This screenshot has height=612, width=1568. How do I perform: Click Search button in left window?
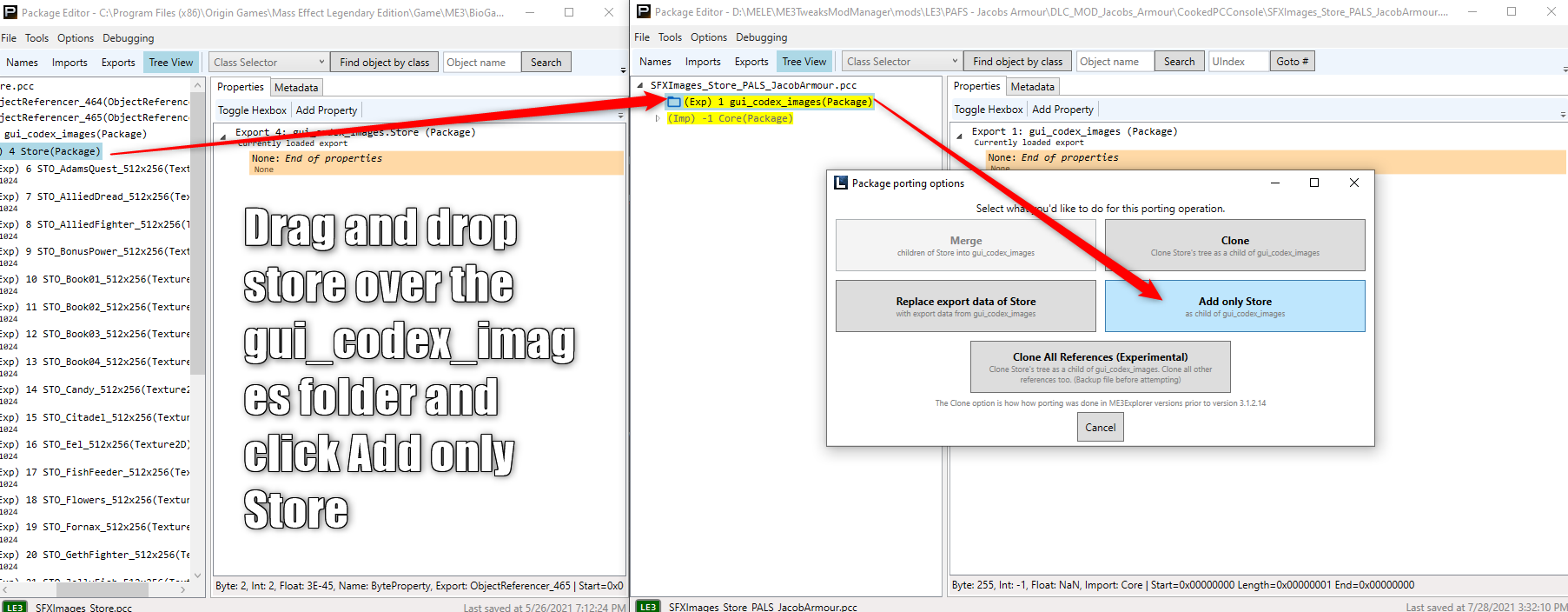pyautogui.click(x=546, y=63)
